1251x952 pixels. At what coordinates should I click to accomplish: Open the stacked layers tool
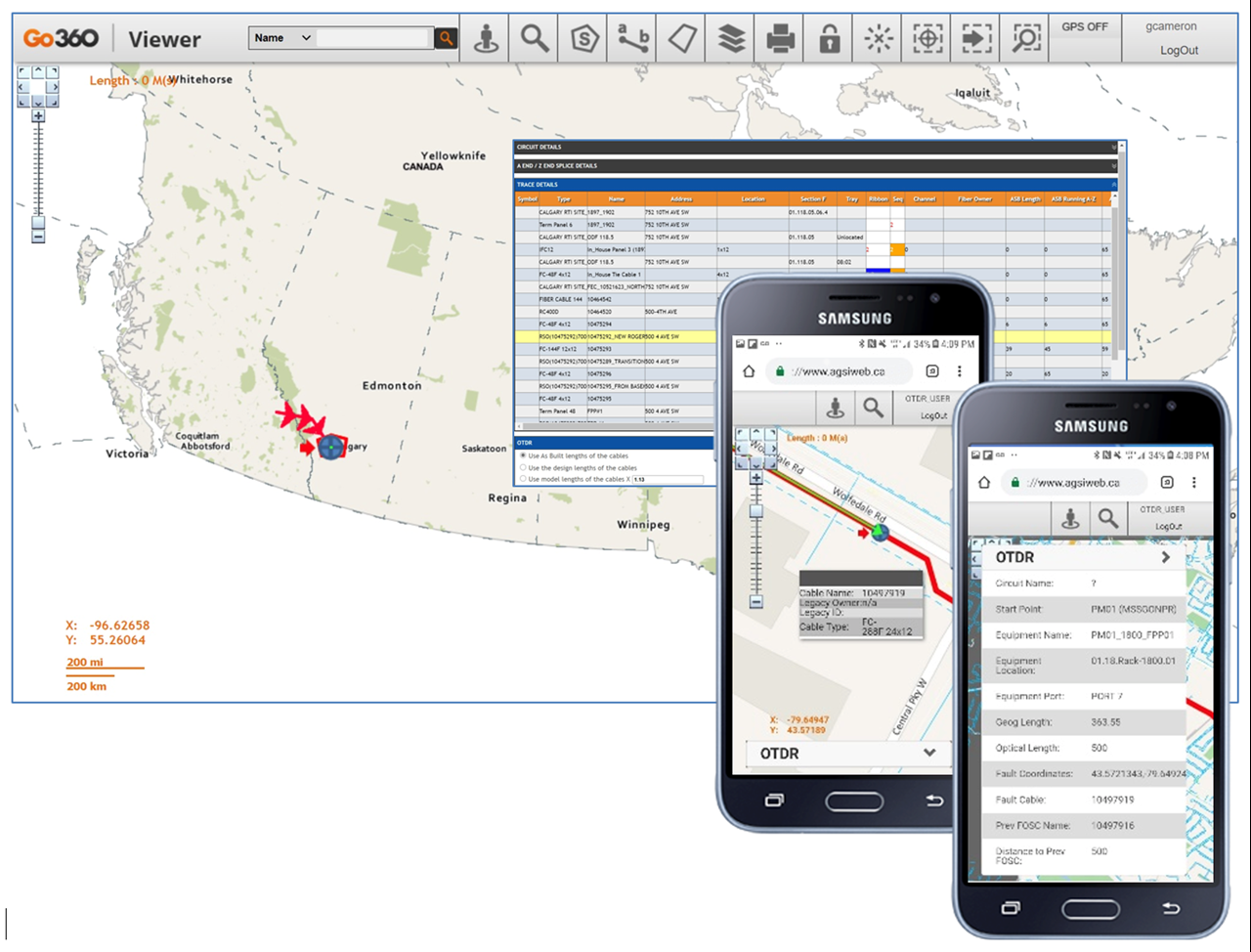[x=731, y=39]
